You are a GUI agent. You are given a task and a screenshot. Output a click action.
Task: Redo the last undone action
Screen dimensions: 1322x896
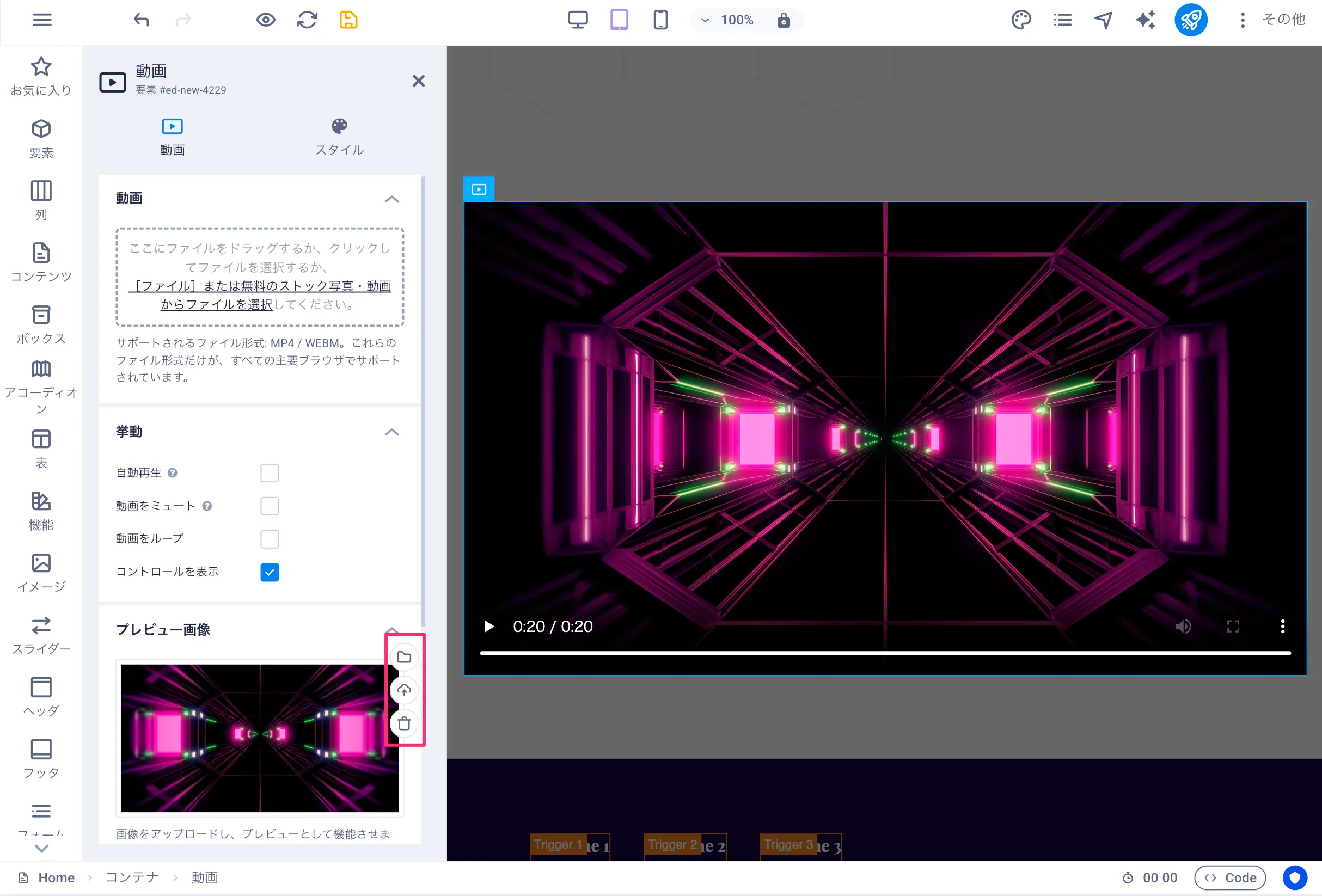tap(183, 20)
